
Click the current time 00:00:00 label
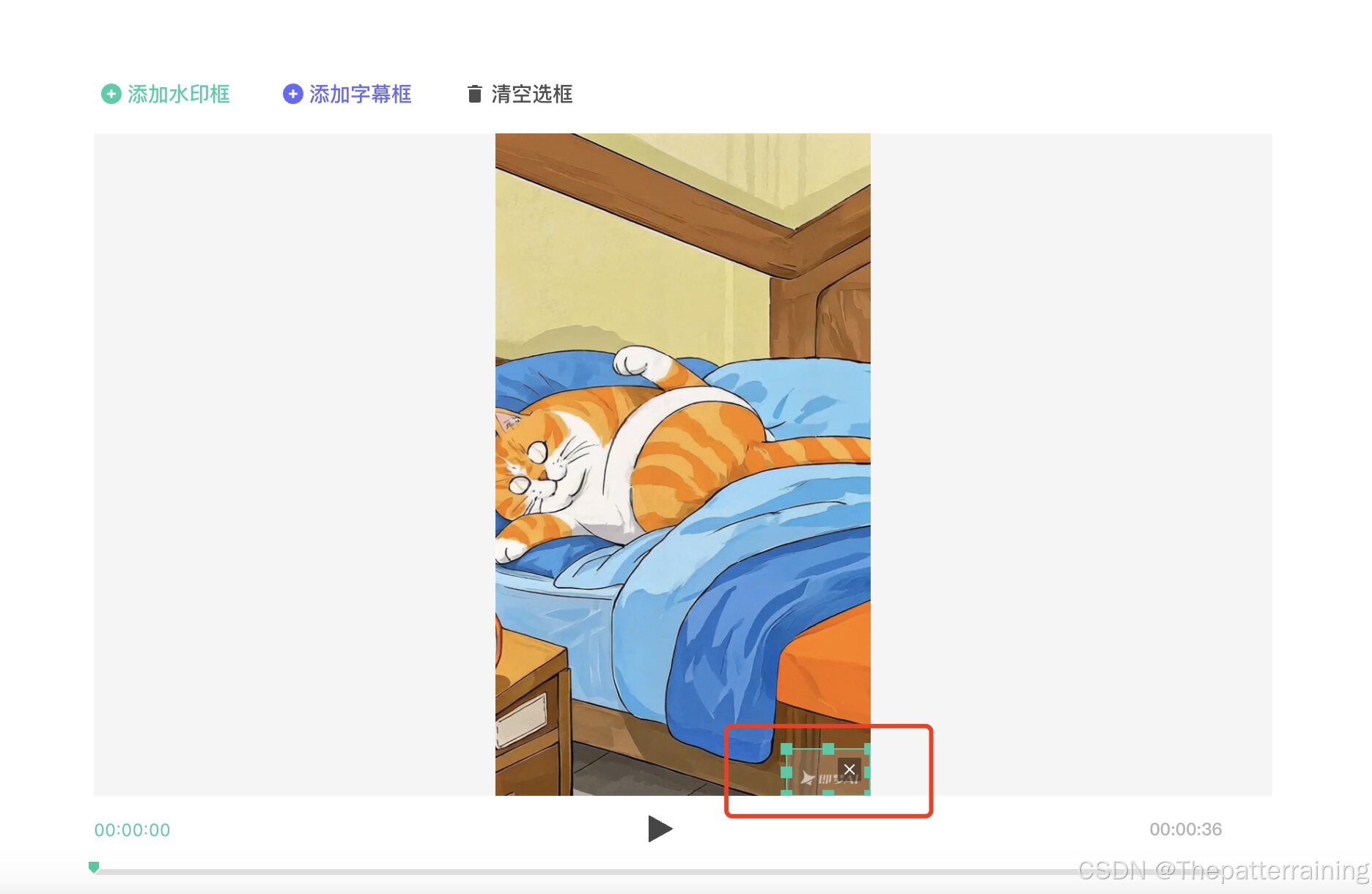pos(132,830)
